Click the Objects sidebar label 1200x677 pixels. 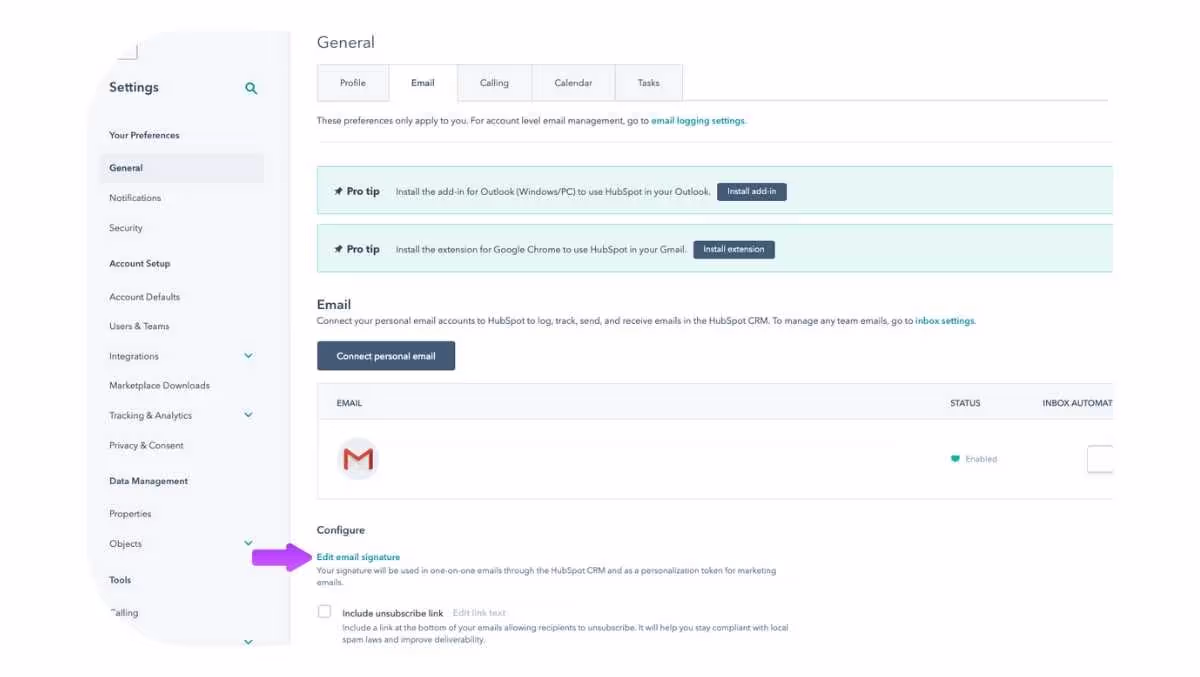[126, 544]
